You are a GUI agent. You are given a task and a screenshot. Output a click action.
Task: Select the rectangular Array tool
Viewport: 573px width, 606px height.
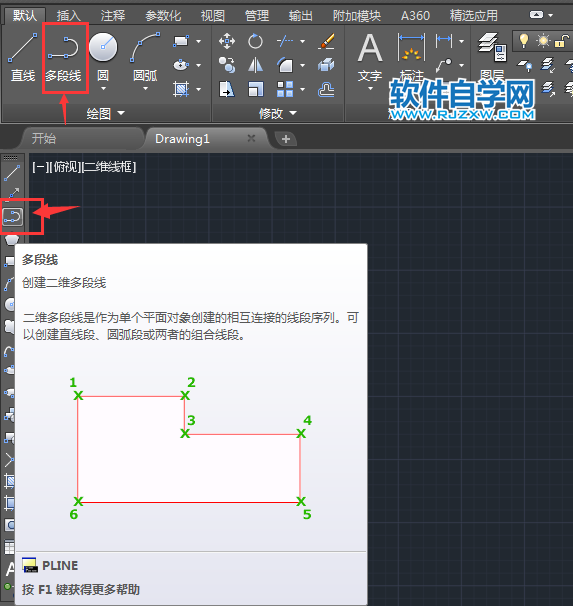pos(285,89)
